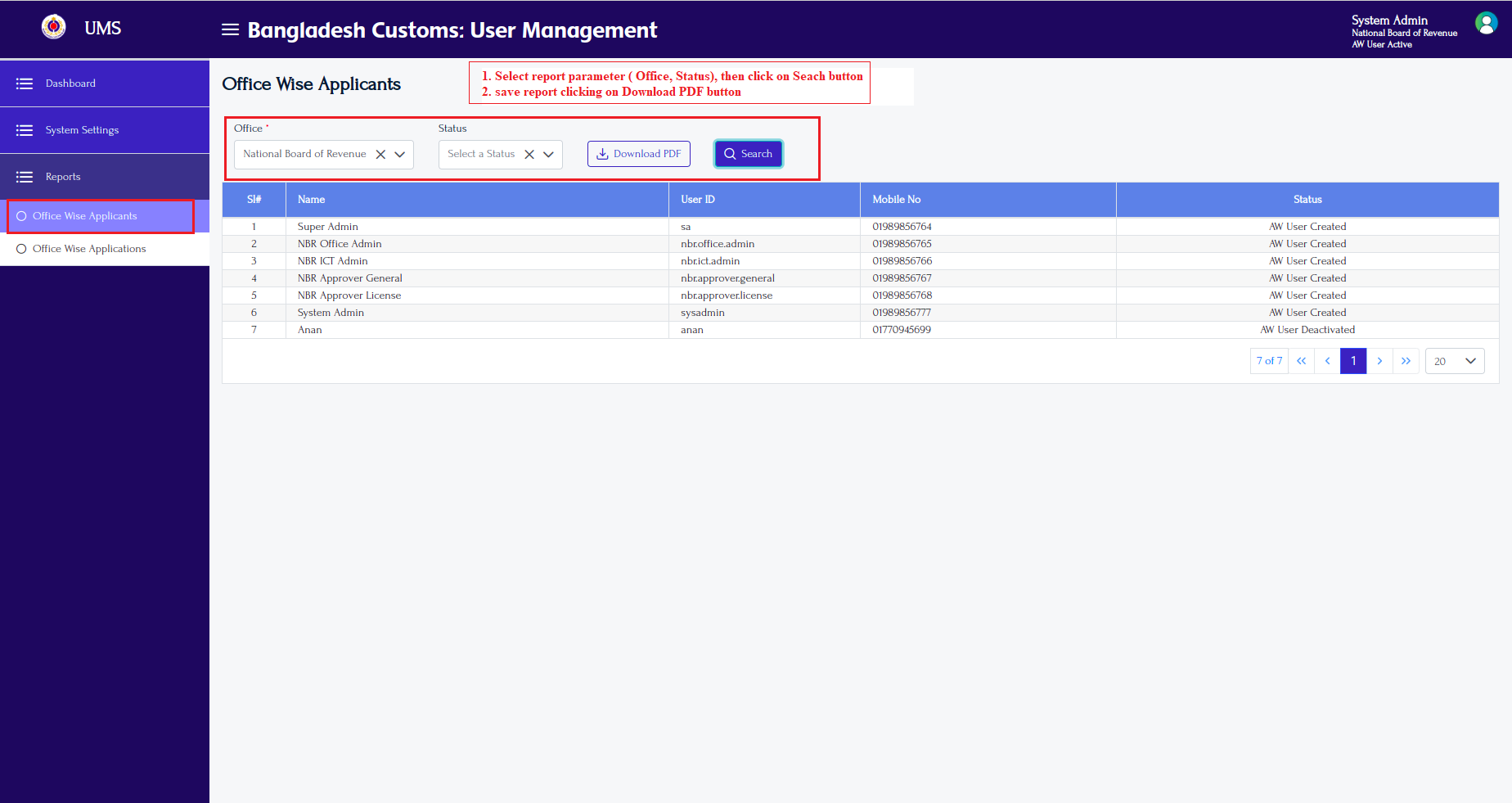Open the Select a Status combo box
The height and width of the screenshot is (803, 1512).
pyautogui.click(x=501, y=154)
